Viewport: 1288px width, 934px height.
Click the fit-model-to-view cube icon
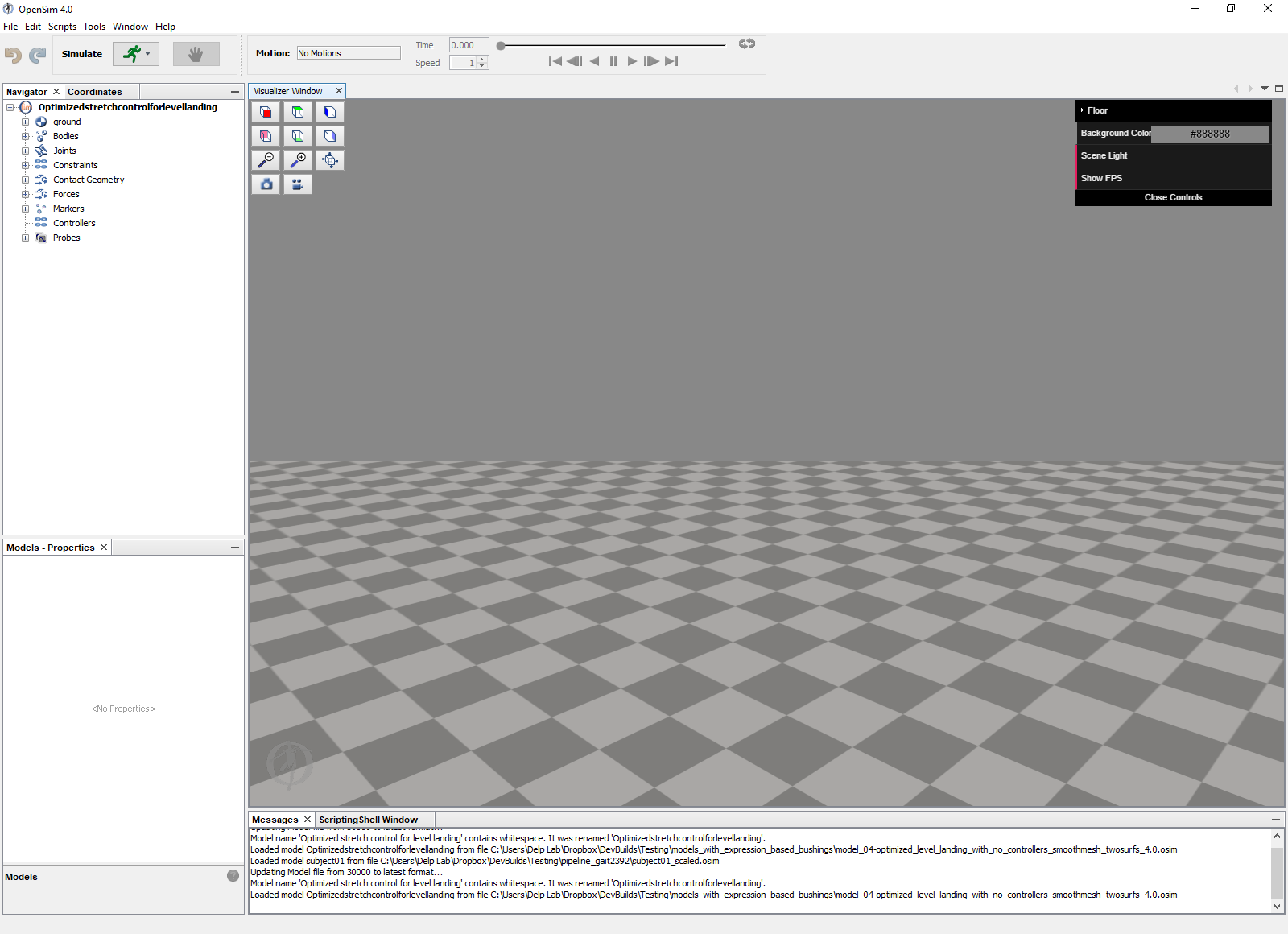pyautogui.click(x=330, y=160)
